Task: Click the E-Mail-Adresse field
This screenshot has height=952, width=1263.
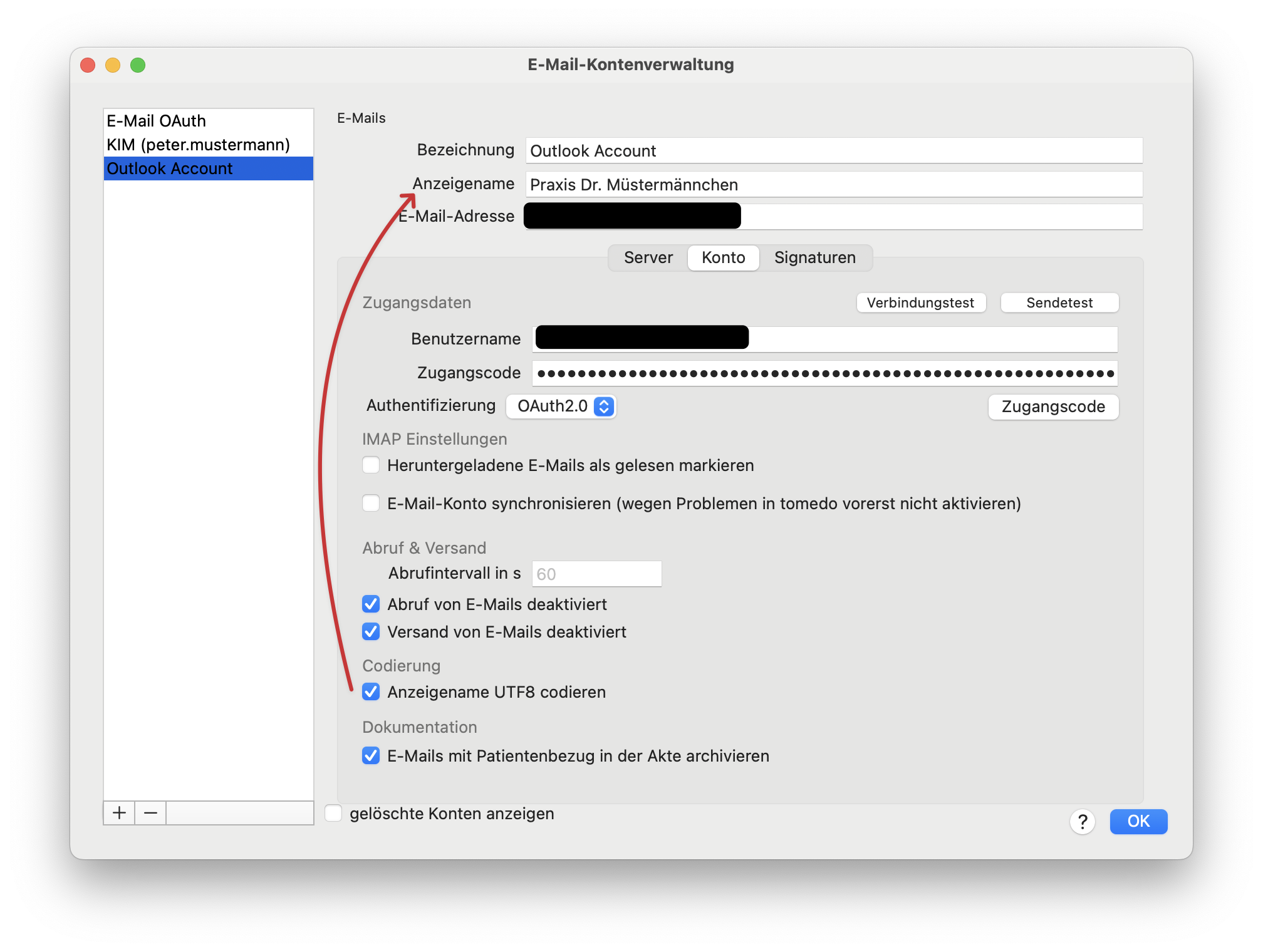Action: click(x=834, y=217)
